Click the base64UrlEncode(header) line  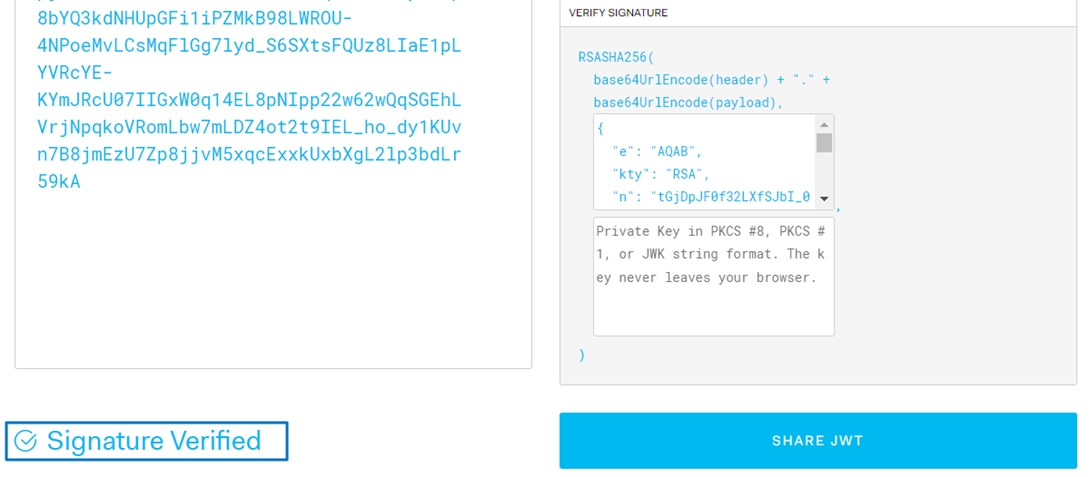pyautogui.click(x=711, y=80)
